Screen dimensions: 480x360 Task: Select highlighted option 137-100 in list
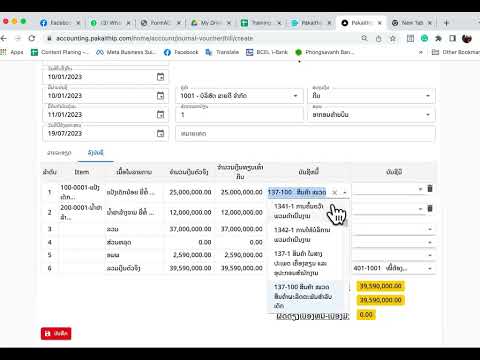coord(306,296)
